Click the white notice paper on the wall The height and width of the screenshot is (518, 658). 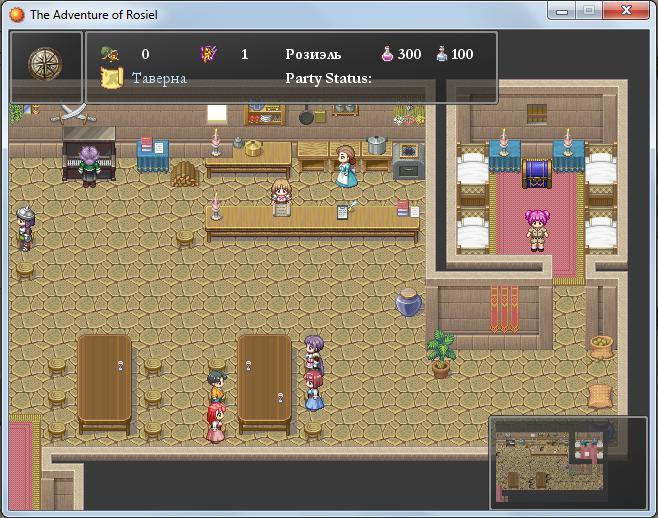217,113
